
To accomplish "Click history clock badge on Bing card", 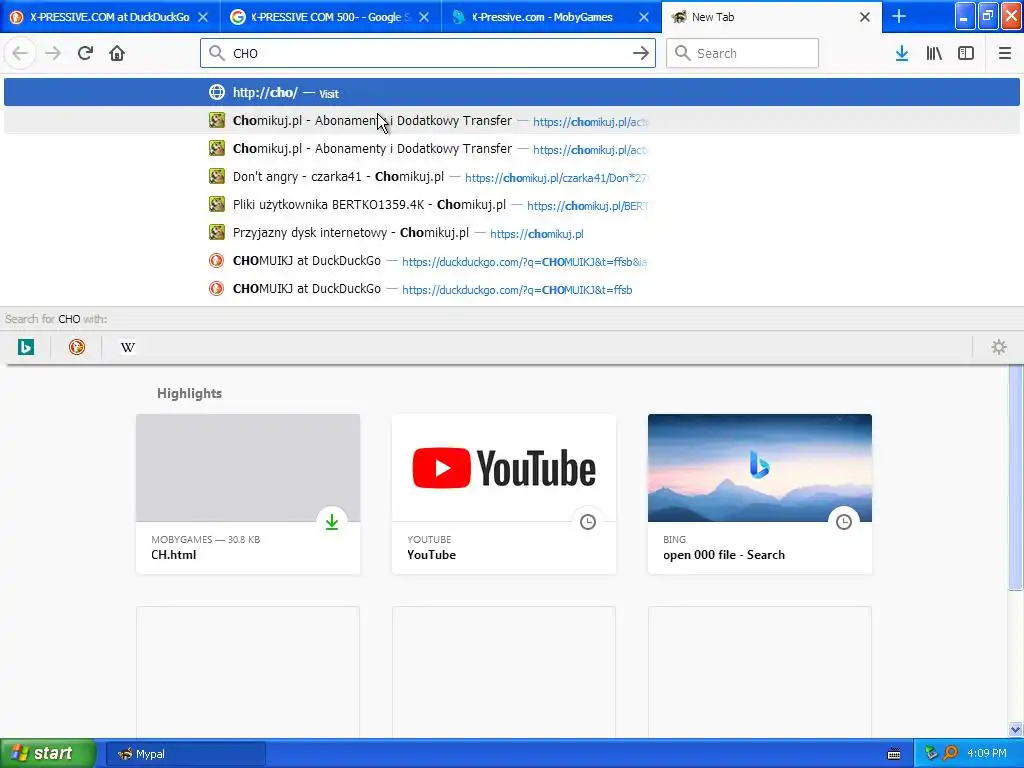I will [x=844, y=521].
